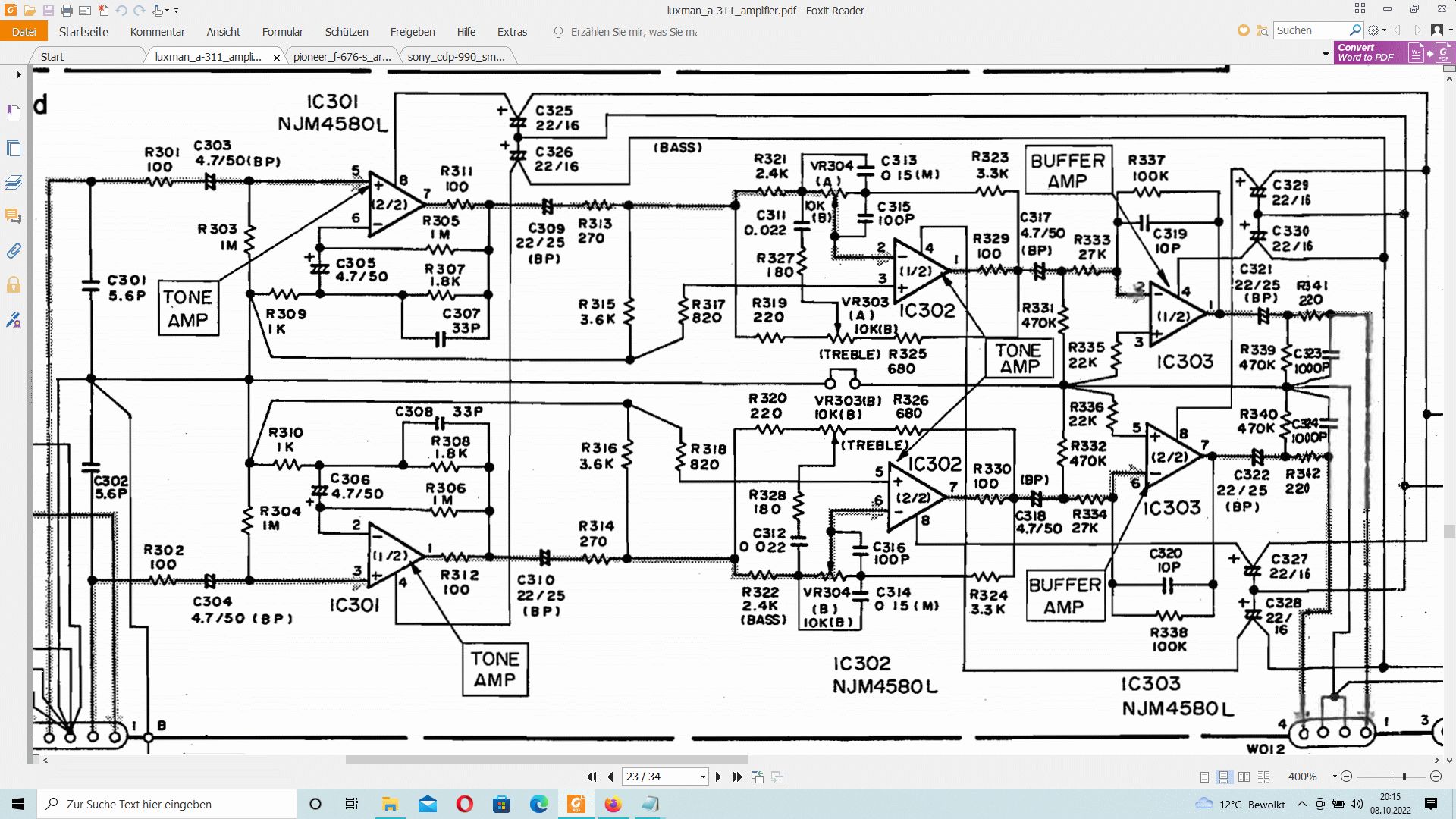The height and width of the screenshot is (819, 1456).
Task: Click the zoom in plus button
Action: point(1436,777)
